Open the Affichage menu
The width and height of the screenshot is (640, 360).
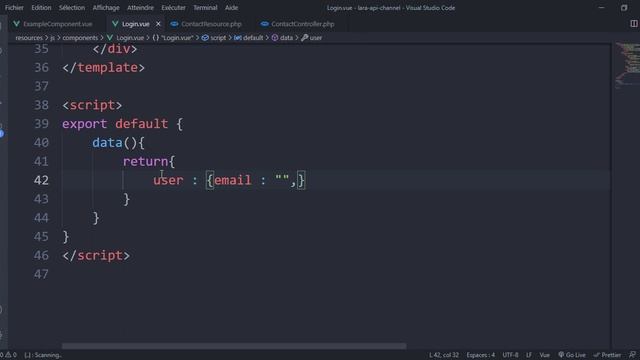106,8
